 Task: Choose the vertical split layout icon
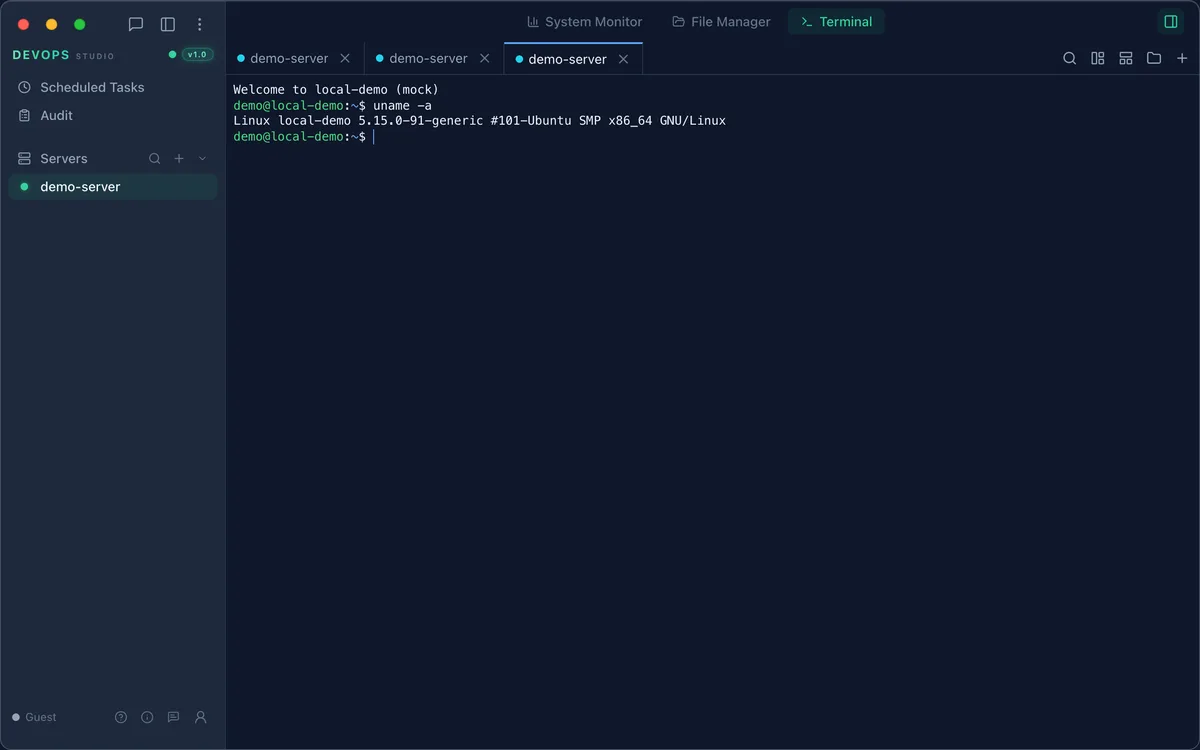[1097, 59]
